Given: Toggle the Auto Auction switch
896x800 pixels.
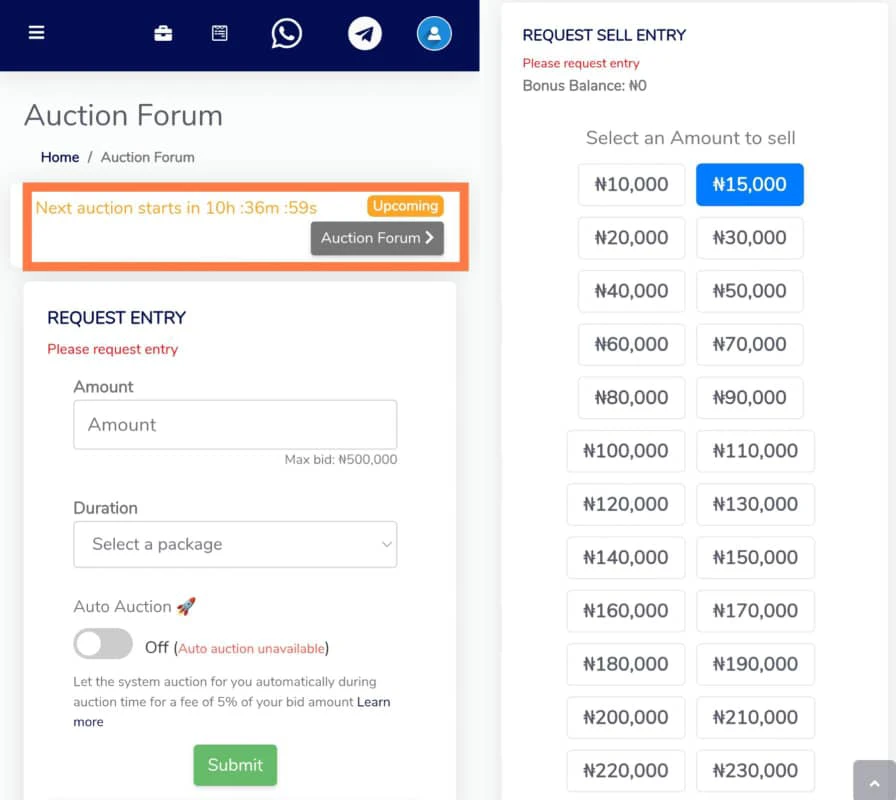Looking at the screenshot, I should click(x=103, y=643).
